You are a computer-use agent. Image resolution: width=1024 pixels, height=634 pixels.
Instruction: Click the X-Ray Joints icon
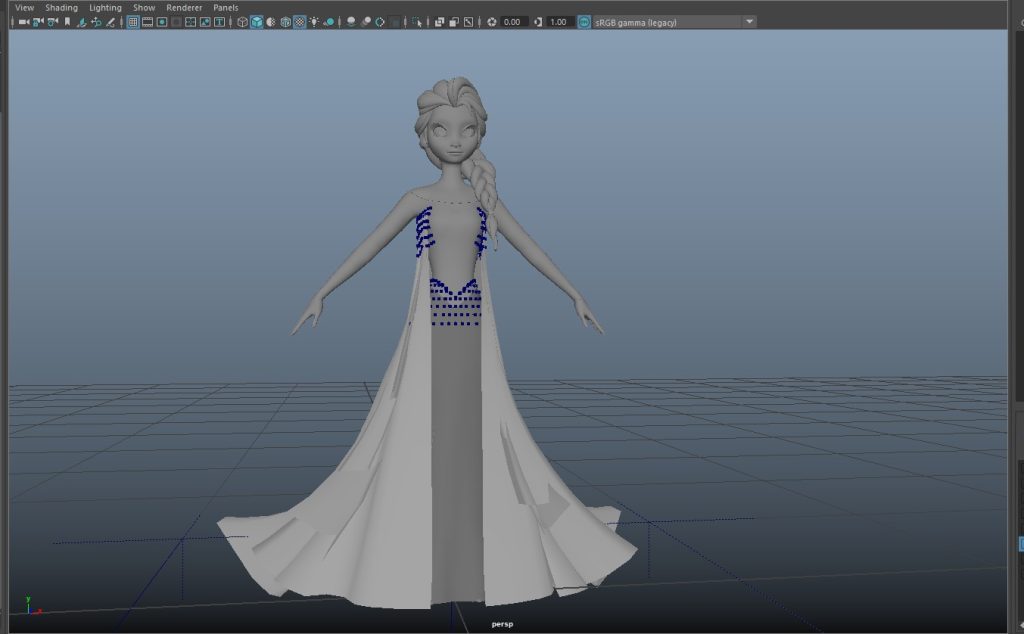coord(468,22)
